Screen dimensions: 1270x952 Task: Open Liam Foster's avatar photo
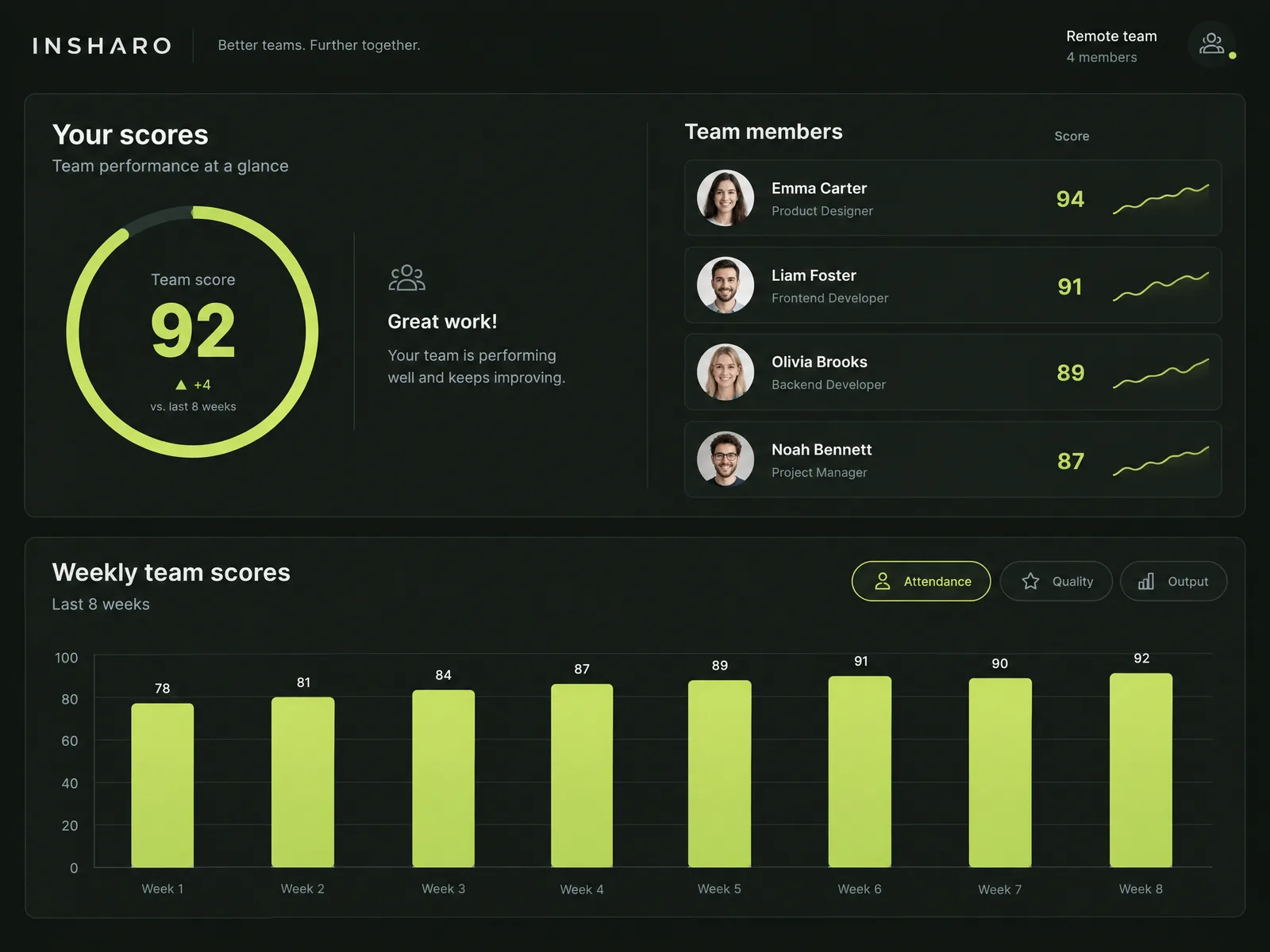[725, 285]
